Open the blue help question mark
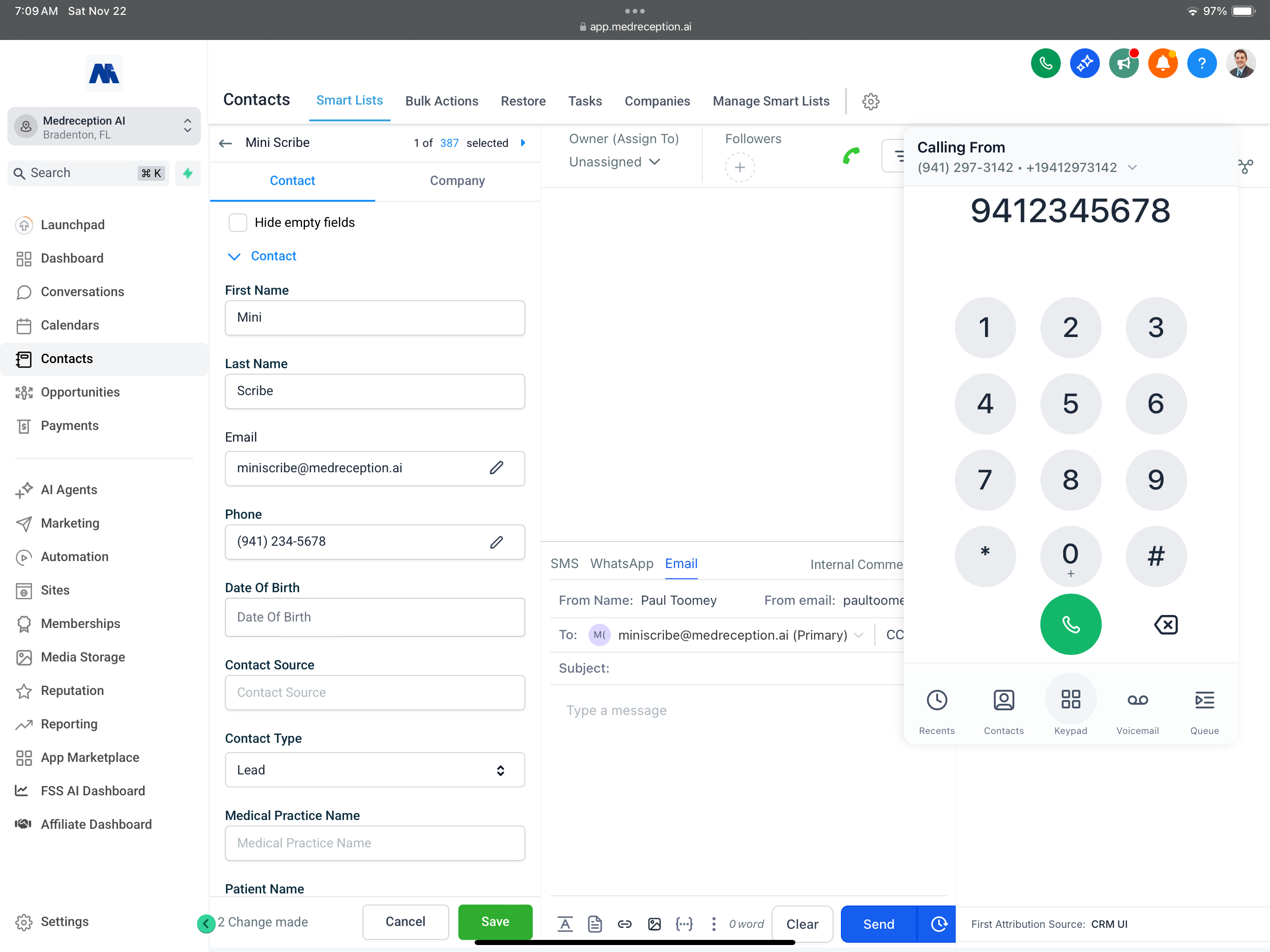The image size is (1270, 952). click(x=1202, y=63)
